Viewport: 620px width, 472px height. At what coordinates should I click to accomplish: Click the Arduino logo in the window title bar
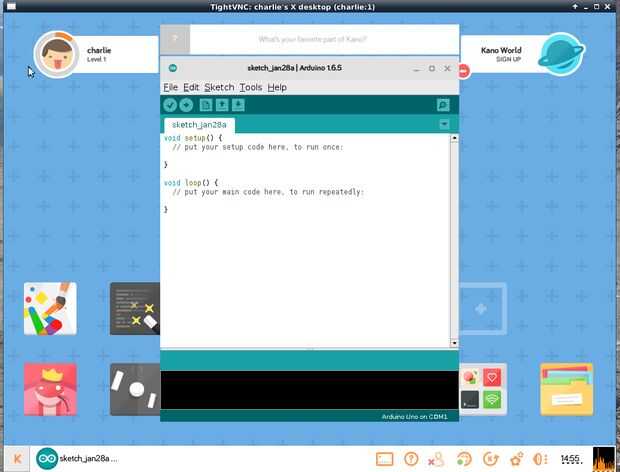click(173, 68)
